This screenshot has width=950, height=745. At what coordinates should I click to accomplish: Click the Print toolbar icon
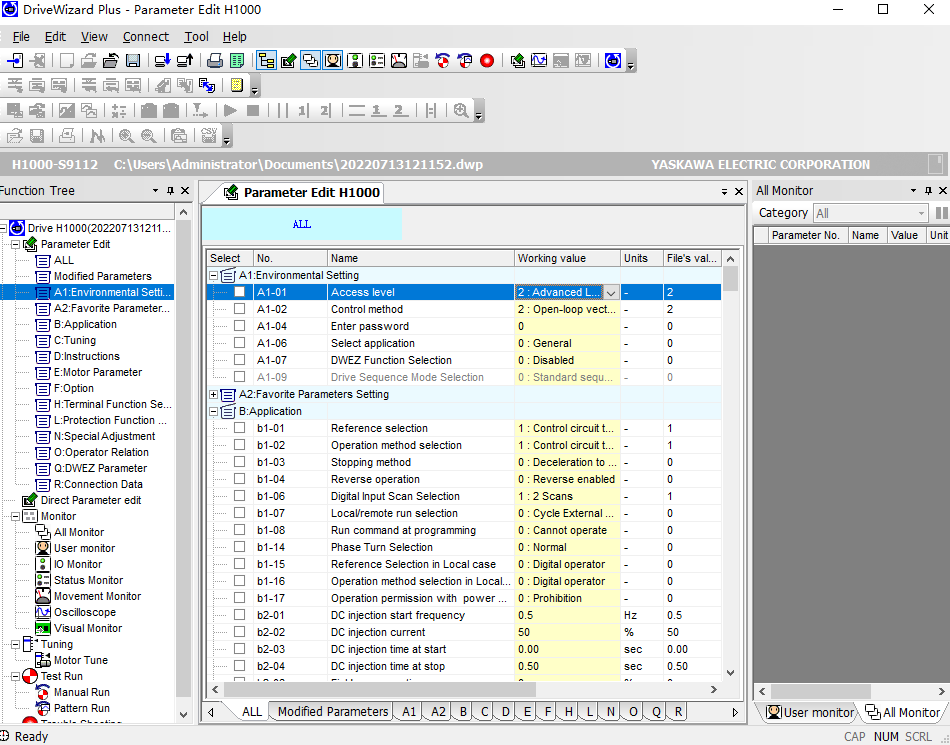(x=214, y=61)
